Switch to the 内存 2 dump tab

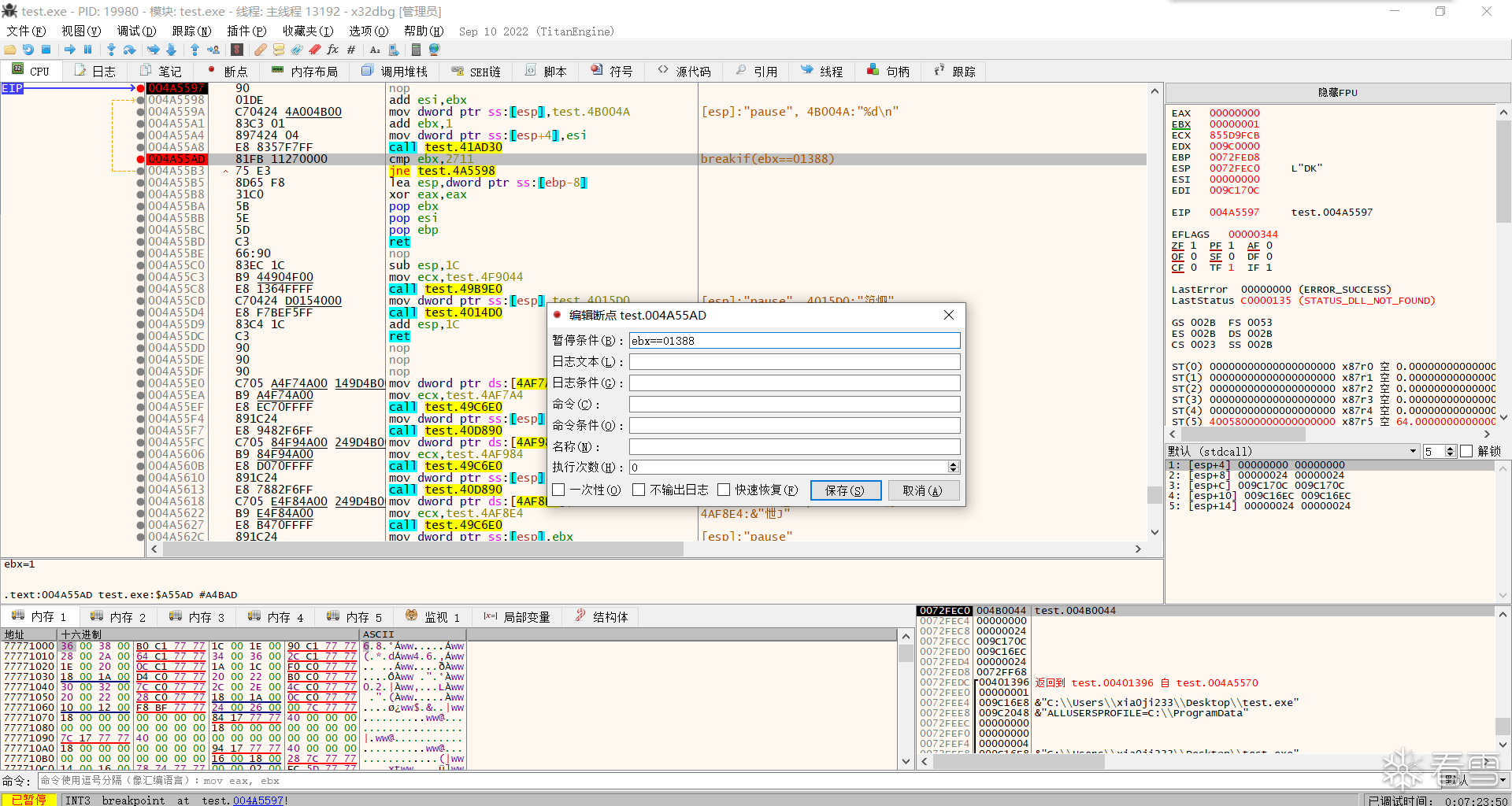(119, 616)
